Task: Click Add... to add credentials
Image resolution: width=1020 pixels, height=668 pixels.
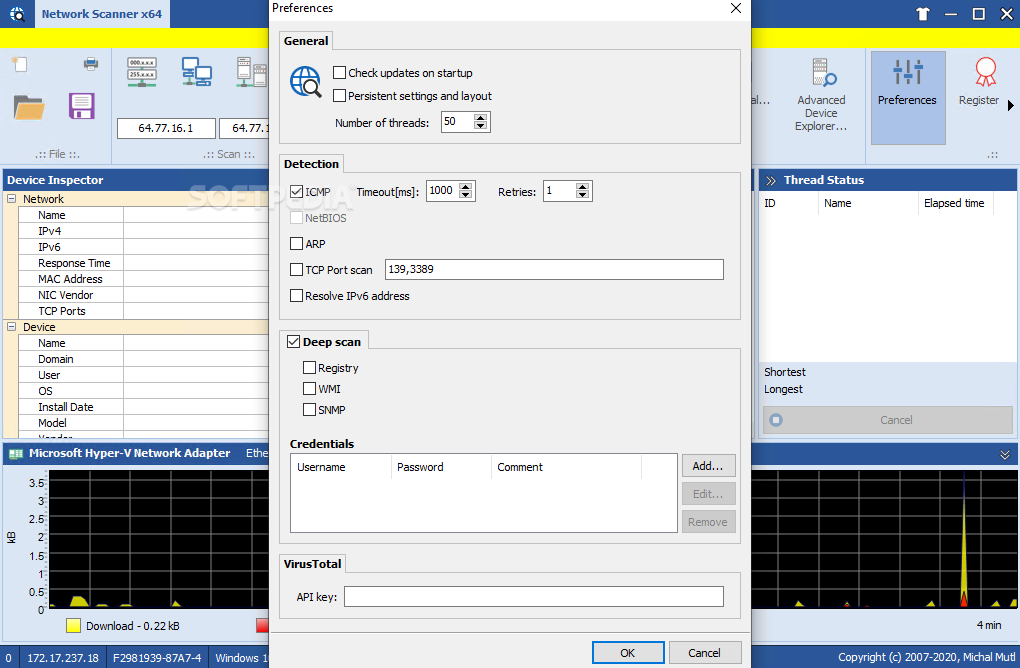Action: coord(708,466)
